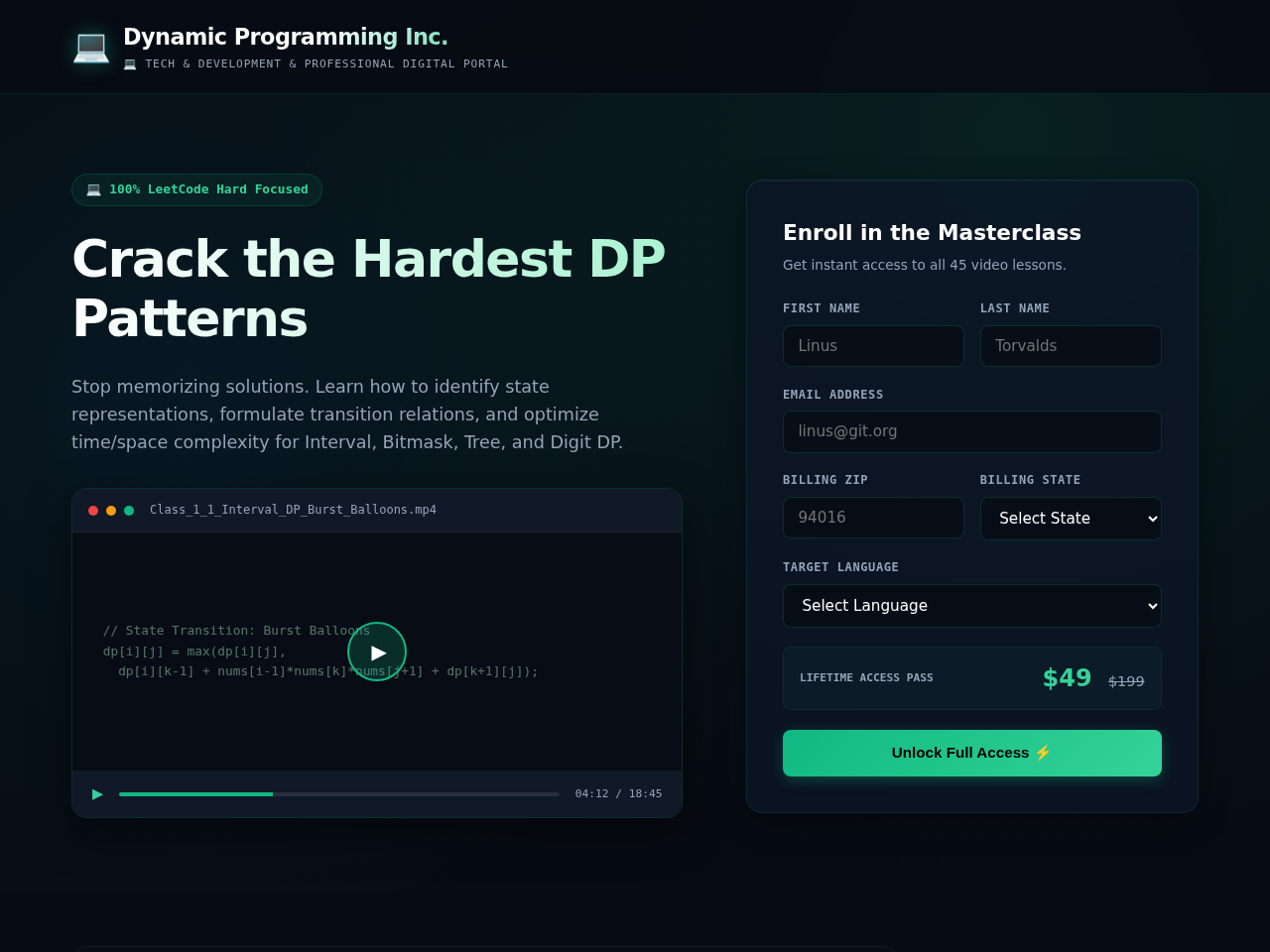The image size is (1270, 952).
Task: Click Dynamic Programming Inc. site title
Action: click(286, 38)
